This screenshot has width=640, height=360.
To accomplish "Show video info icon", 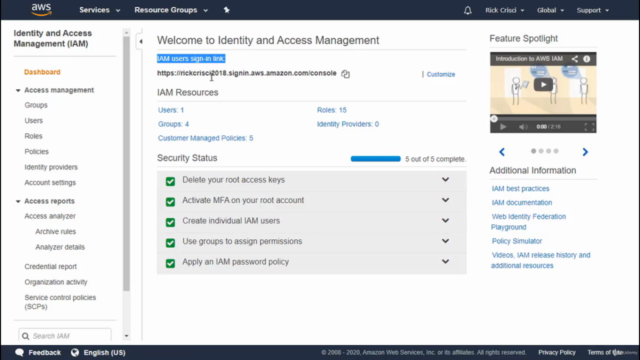I will coord(587,59).
